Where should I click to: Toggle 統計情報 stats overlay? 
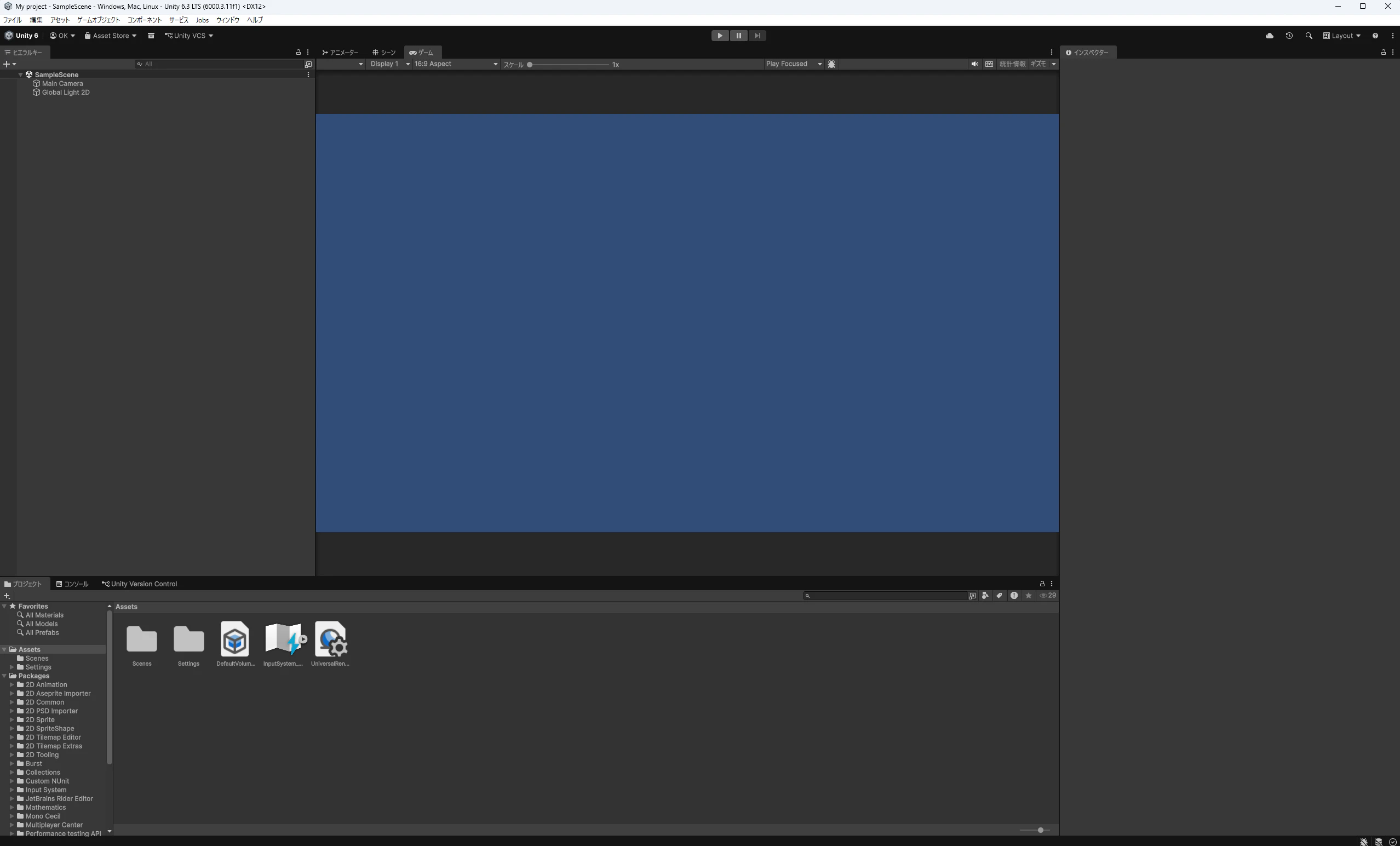[1013, 64]
